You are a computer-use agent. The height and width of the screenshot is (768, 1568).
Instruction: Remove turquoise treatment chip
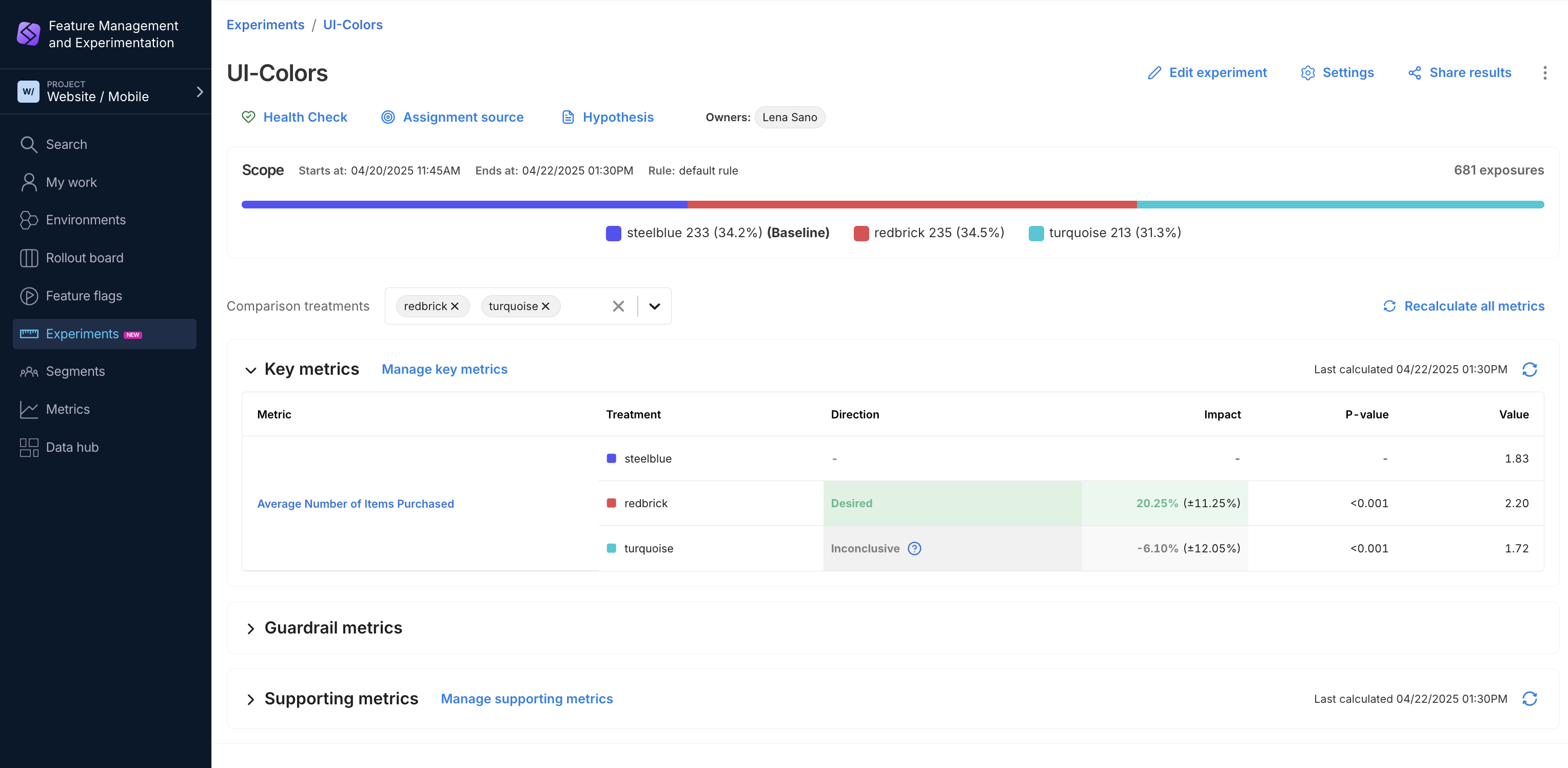pos(545,306)
